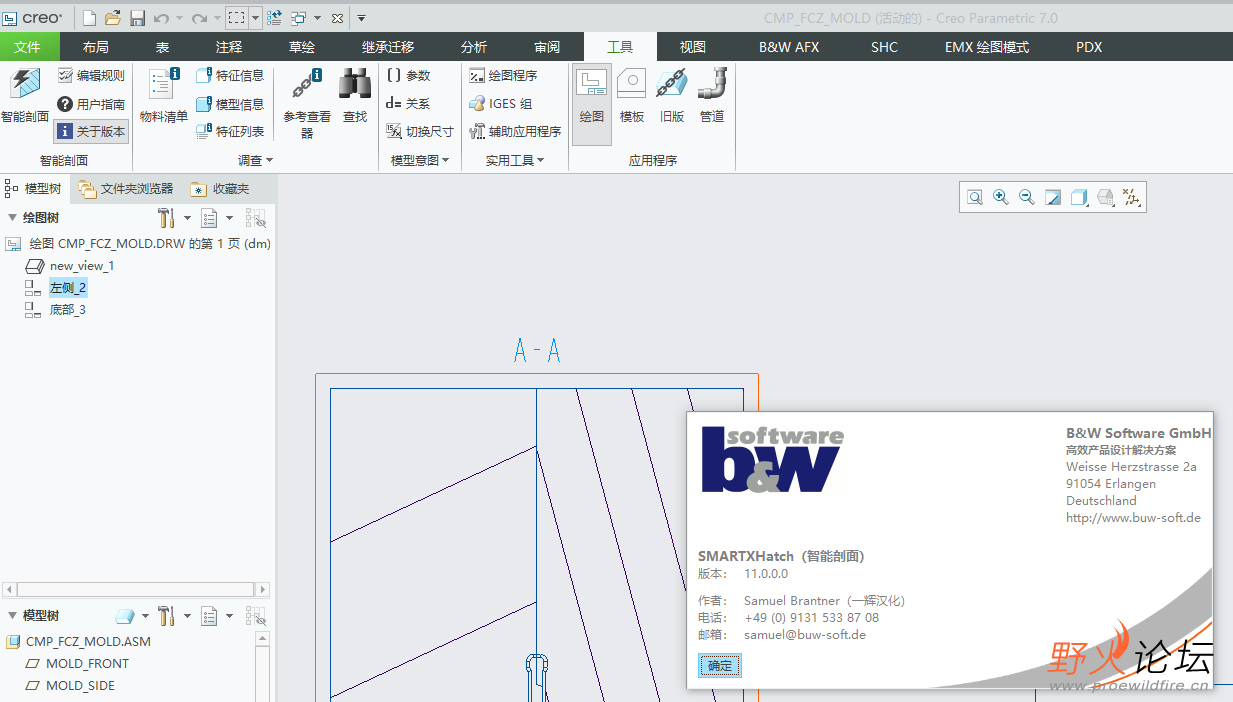
Task: Toggle model tree column display icon
Action: point(256,616)
